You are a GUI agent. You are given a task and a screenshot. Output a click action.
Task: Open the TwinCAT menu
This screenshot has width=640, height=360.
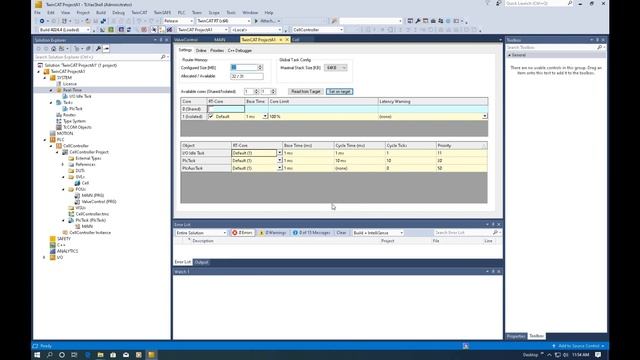139,13
